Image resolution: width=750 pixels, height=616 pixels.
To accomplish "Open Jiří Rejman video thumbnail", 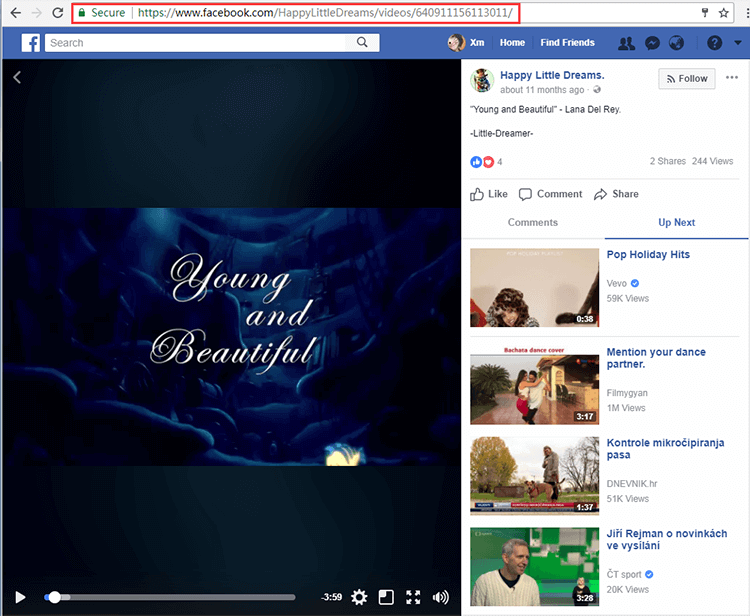I will [534, 567].
